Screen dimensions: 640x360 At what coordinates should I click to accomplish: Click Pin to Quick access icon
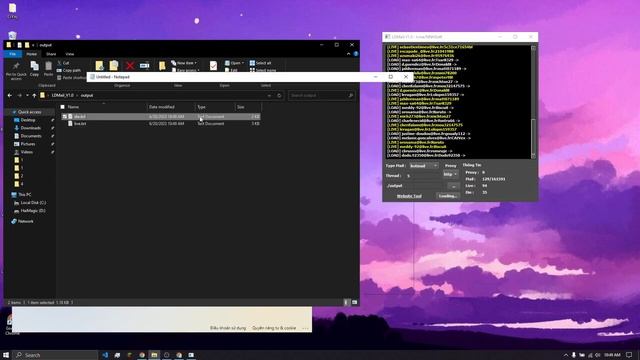16,66
